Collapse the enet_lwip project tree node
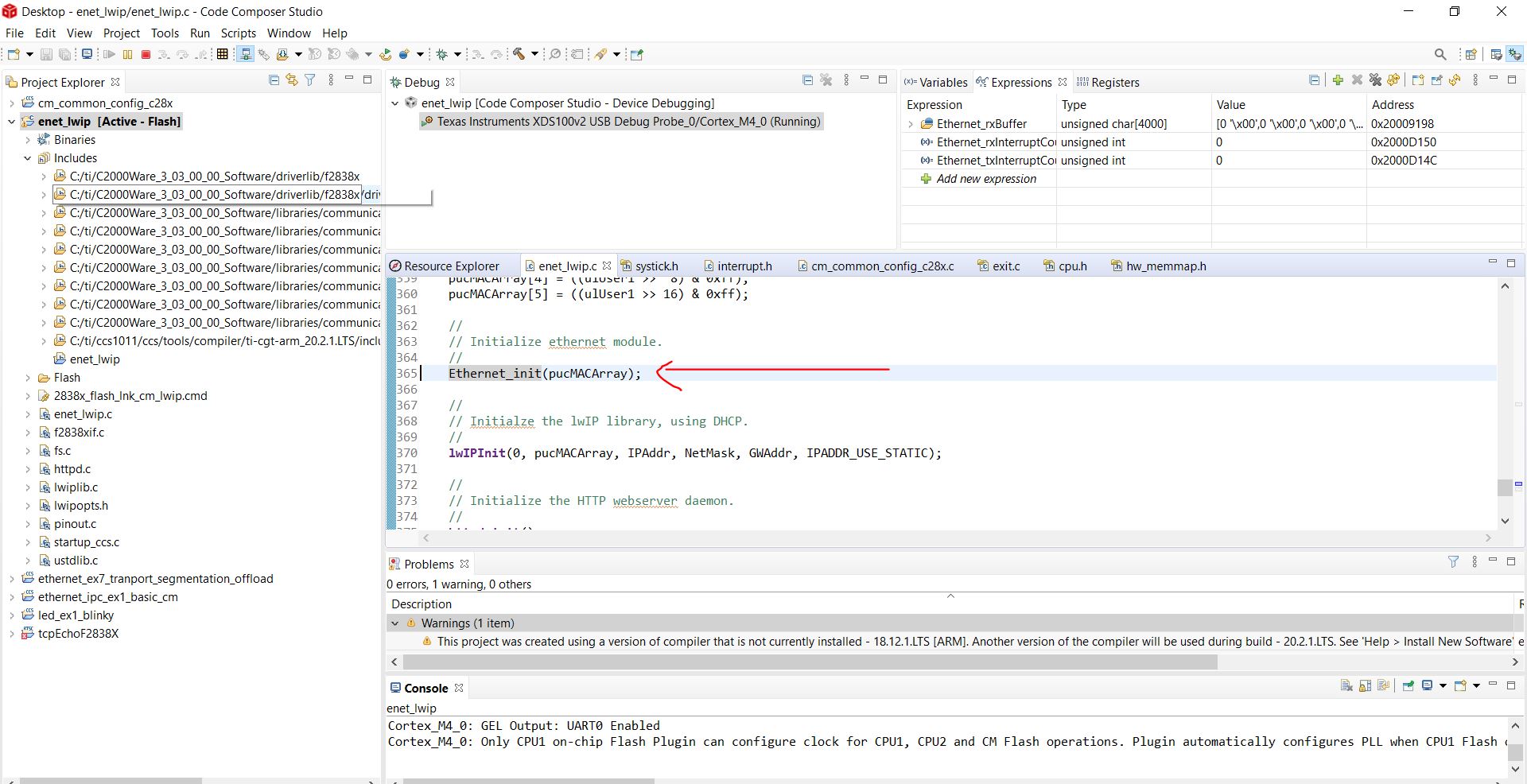The width and height of the screenshot is (1527, 784). pos(12,122)
